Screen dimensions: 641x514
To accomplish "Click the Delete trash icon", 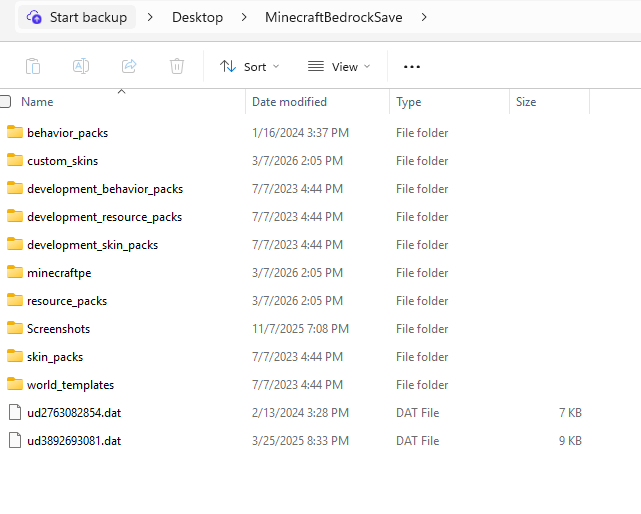I will (177, 66).
